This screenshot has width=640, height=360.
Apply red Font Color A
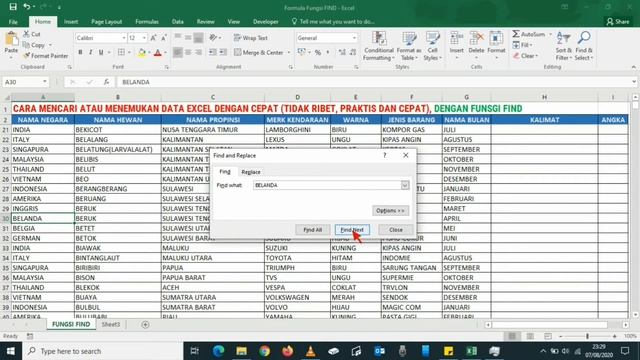point(158,52)
